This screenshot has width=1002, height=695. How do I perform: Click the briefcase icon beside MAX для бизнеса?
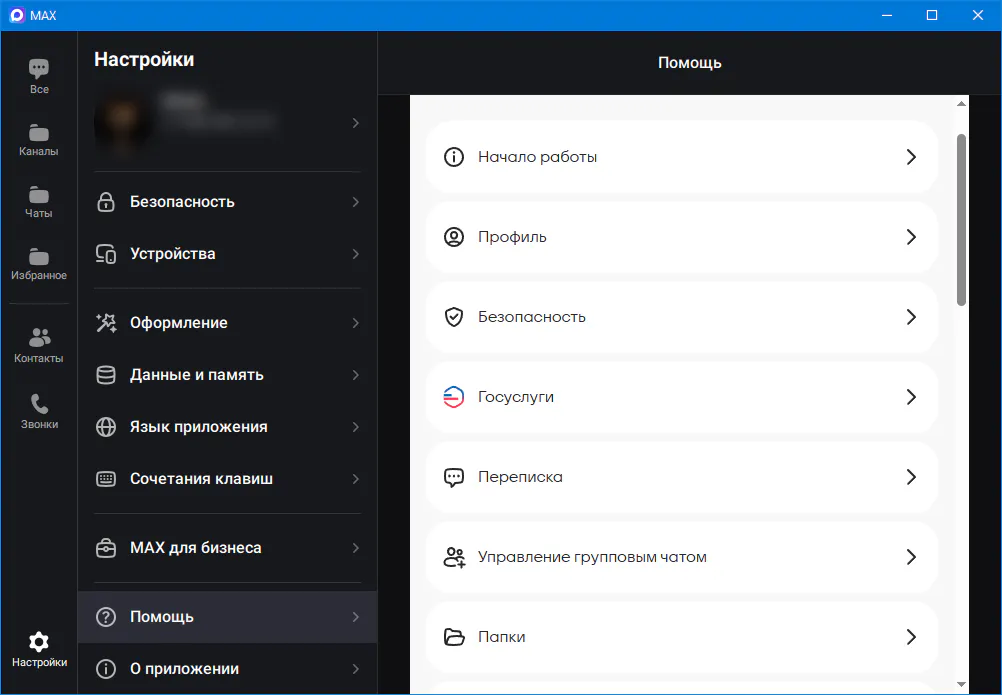click(105, 548)
